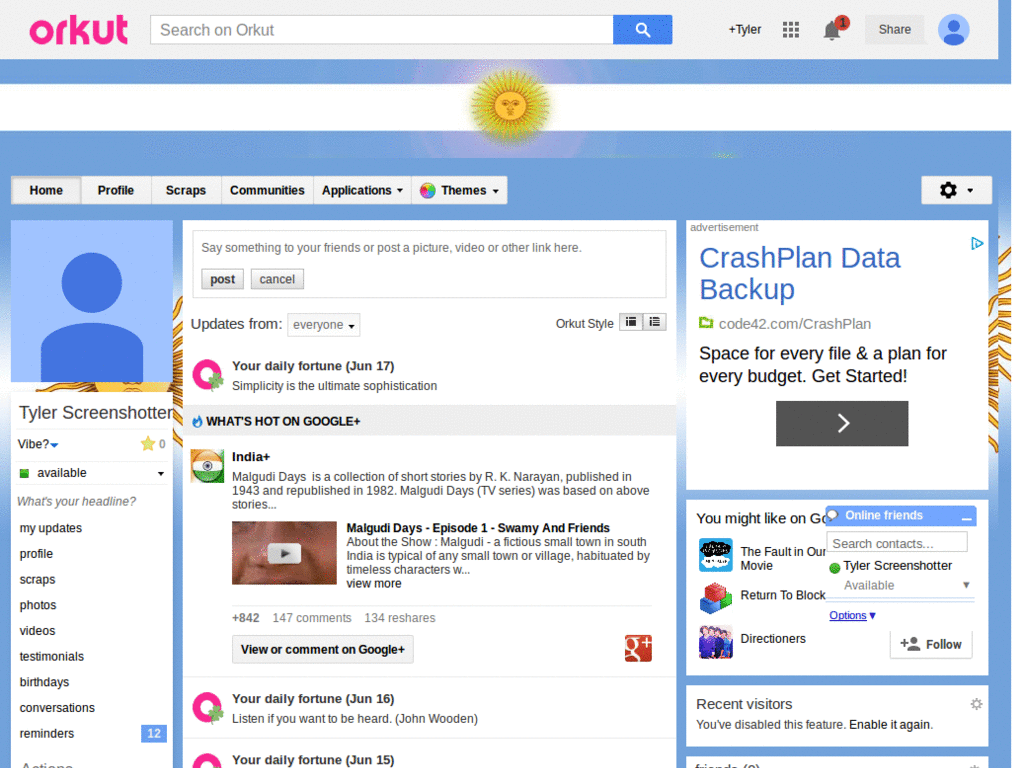Play the Malgudi Days video
Image resolution: width=1024 pixels, height=768 pixels.
click(x=284, y=552)
